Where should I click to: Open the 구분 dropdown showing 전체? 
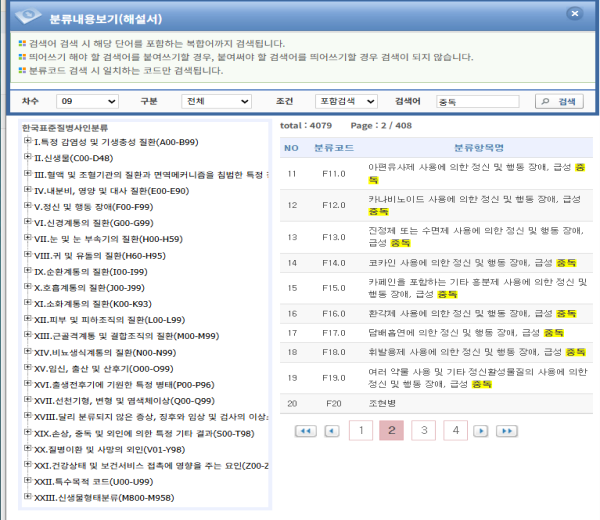(216, 101)
